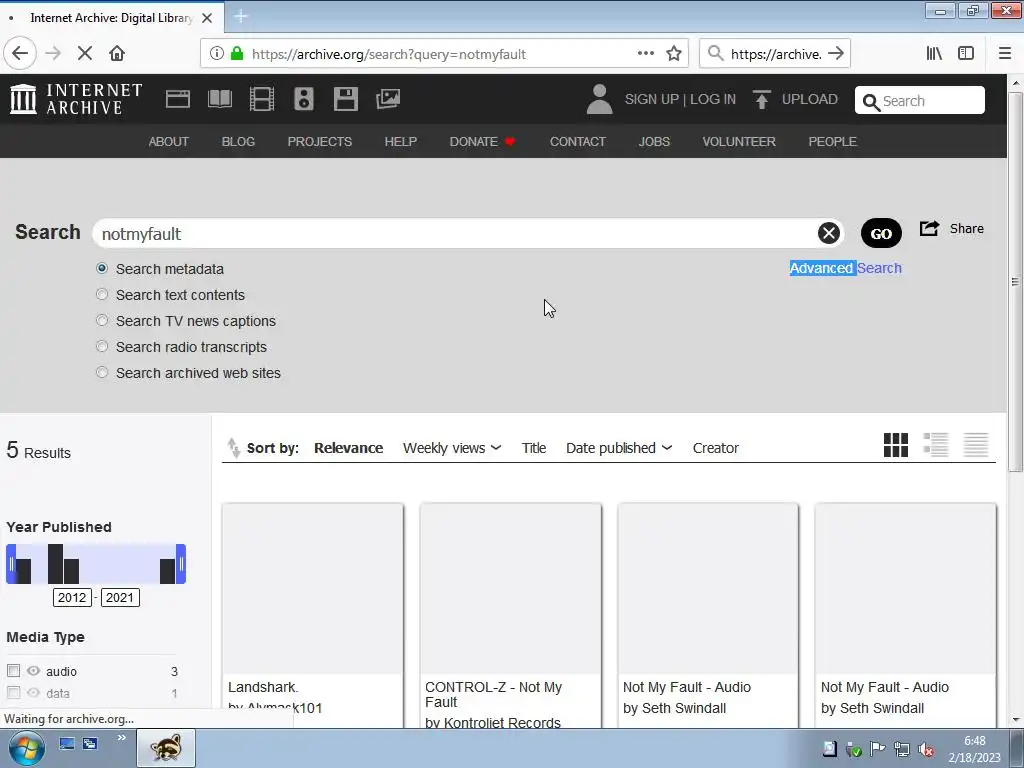
Task: Open page actions three-dots menu
Action: coord(645,54)
